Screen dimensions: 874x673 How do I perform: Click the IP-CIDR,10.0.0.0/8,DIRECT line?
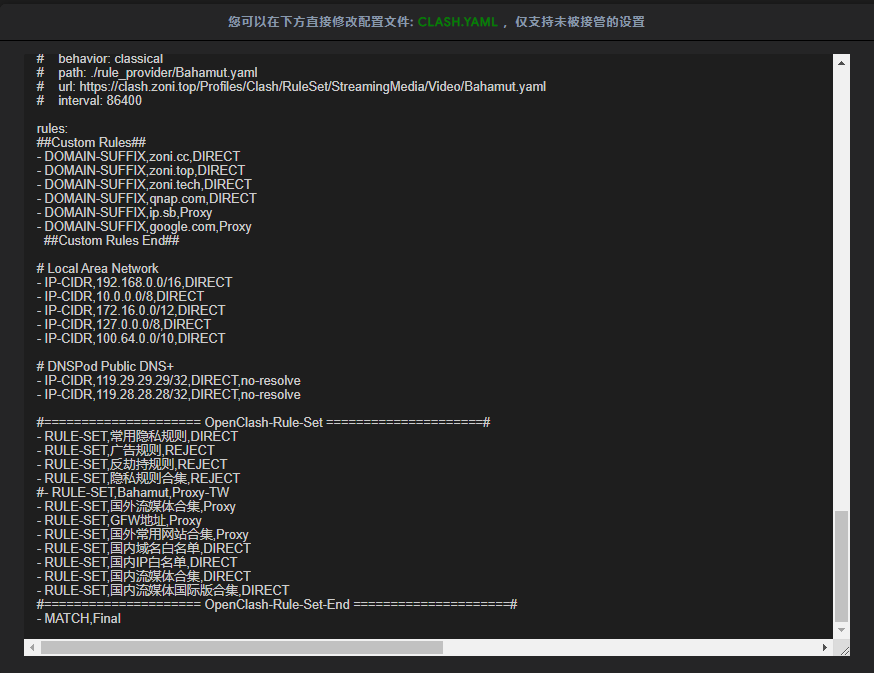pyautogui.click(x=120, y=296)
